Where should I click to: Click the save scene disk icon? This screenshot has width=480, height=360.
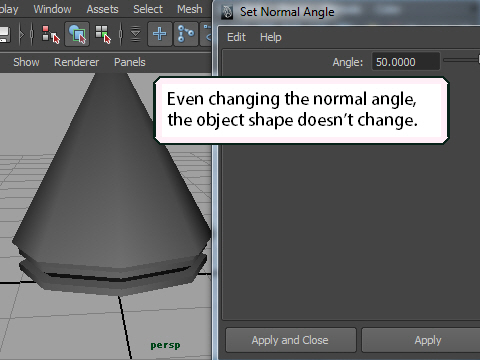tap(5, 34)
